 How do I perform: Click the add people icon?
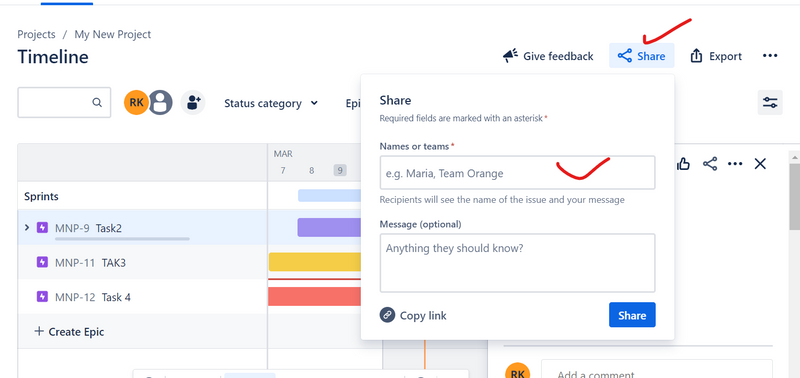193,103
